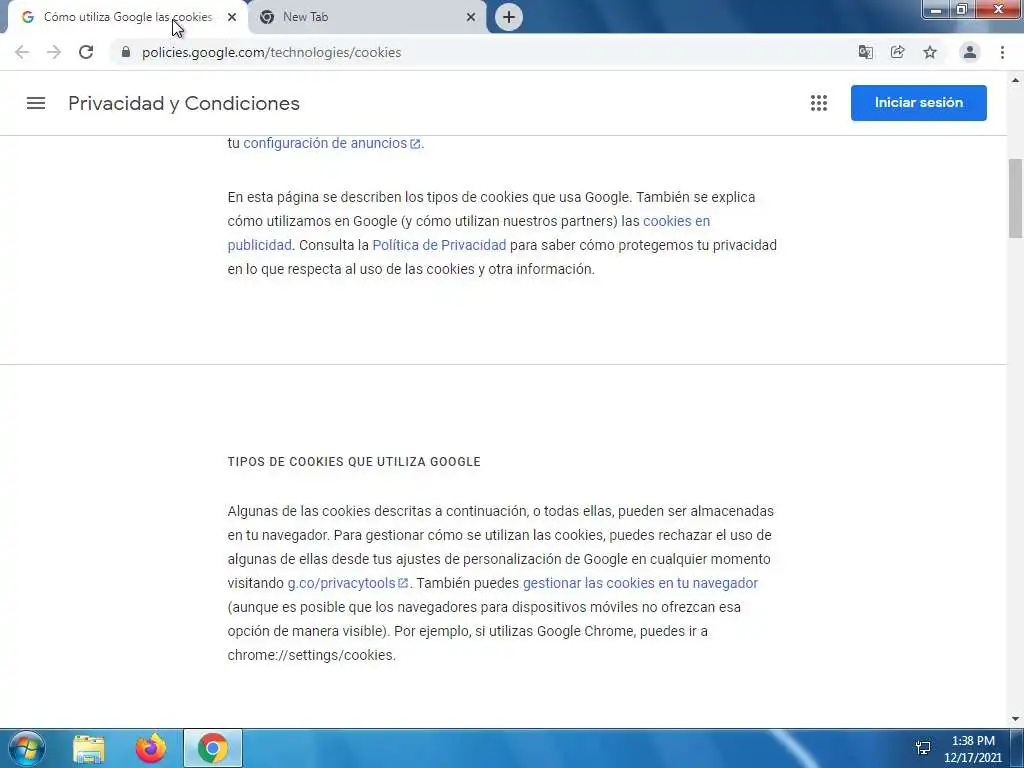Select the 'Cómo utiliza Google las cookies' tab
Screen dimensions: 1024x768
click(x=127, y=17)
